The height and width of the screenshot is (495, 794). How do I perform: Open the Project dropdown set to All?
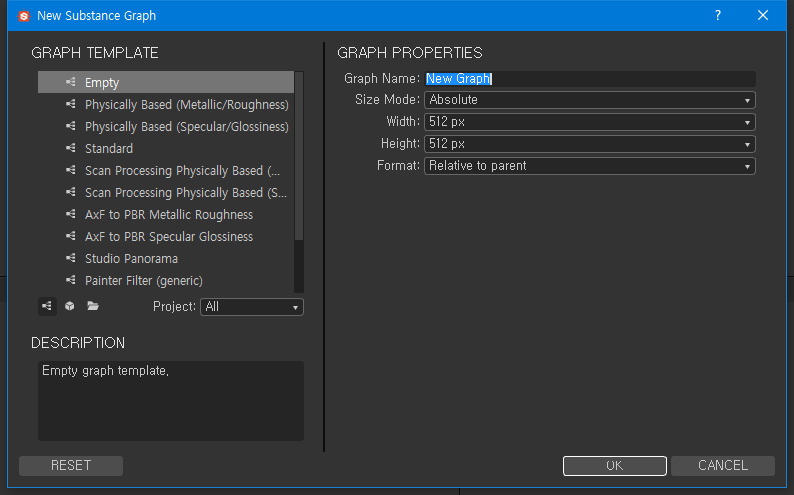[252, 307]
